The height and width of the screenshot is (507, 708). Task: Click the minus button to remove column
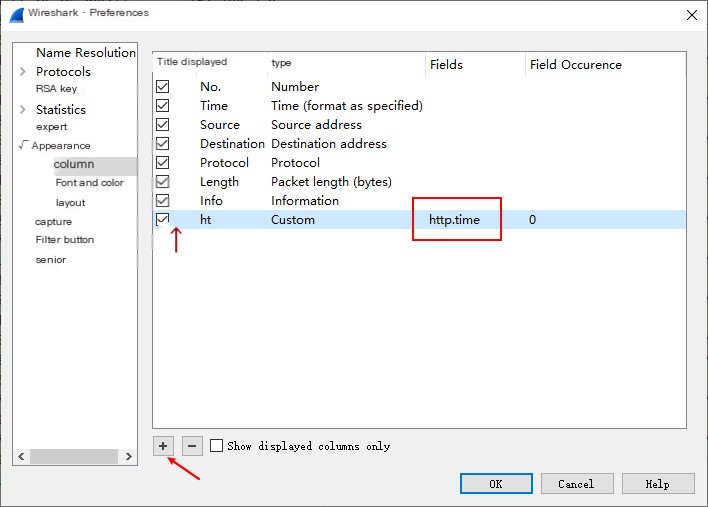tap(192, 446)
